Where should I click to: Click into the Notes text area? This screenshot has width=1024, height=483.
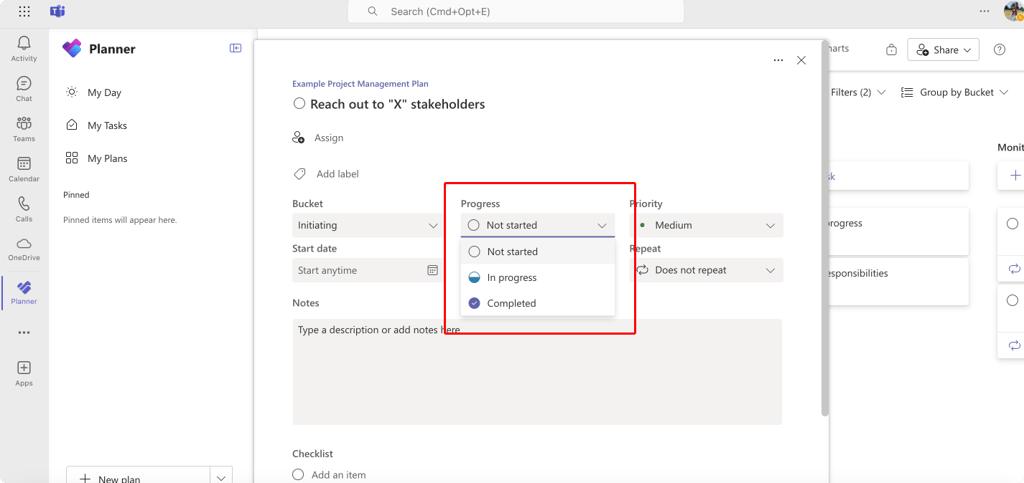click(x=537, y=372)
